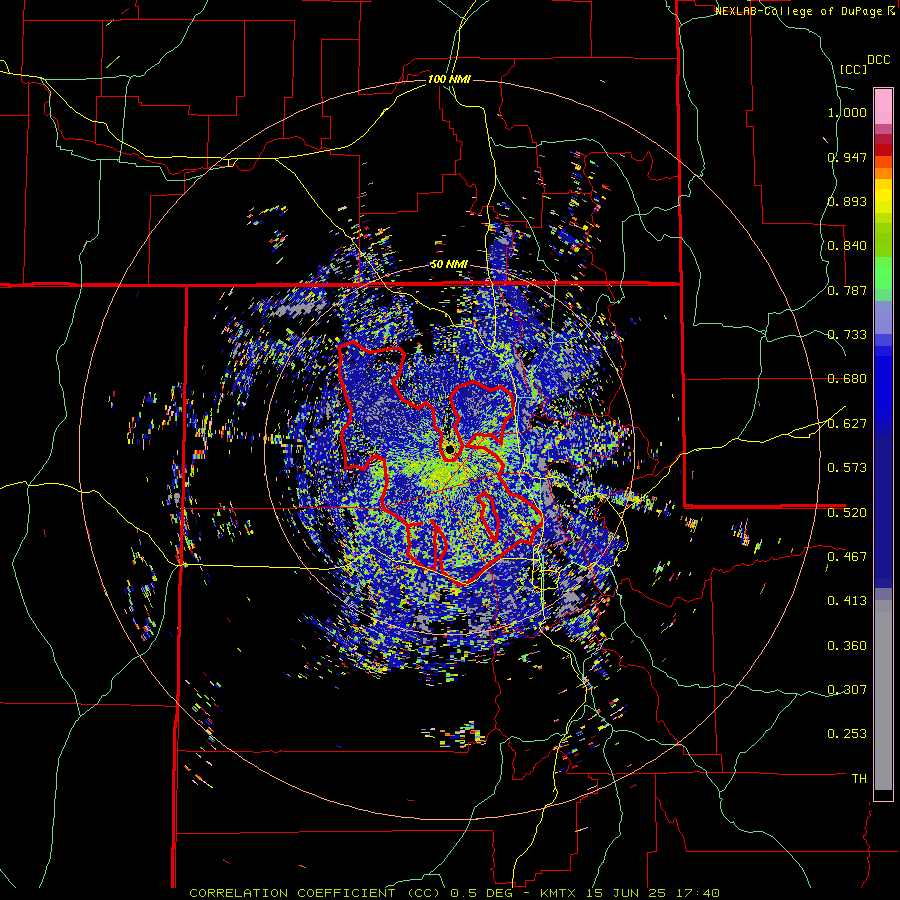This screenshot has width=900, height=900.
Task: Click the 100 NMI range ring label
Action: (x=449, y=79)
